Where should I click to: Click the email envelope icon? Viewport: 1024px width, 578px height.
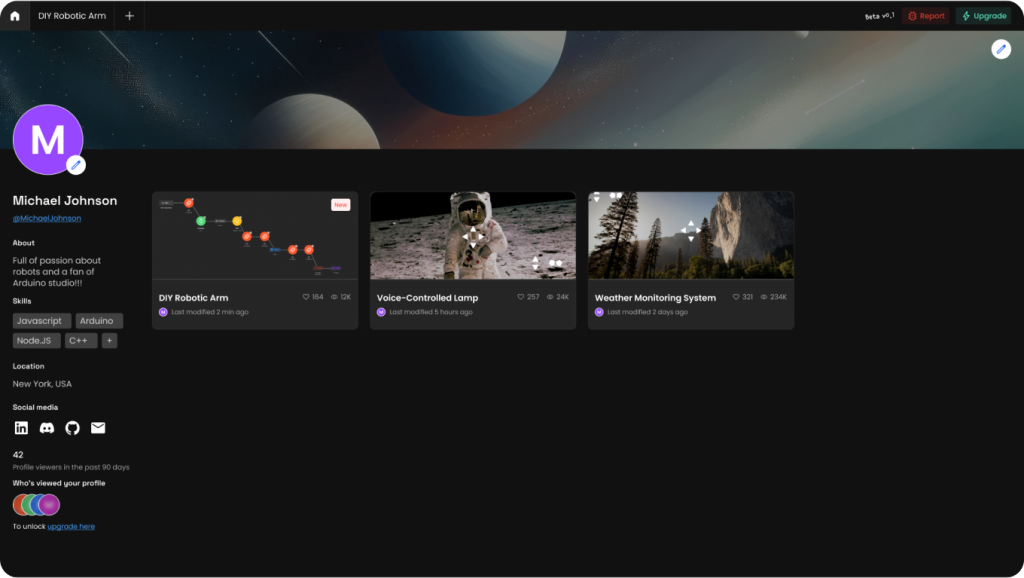point(98,428)
